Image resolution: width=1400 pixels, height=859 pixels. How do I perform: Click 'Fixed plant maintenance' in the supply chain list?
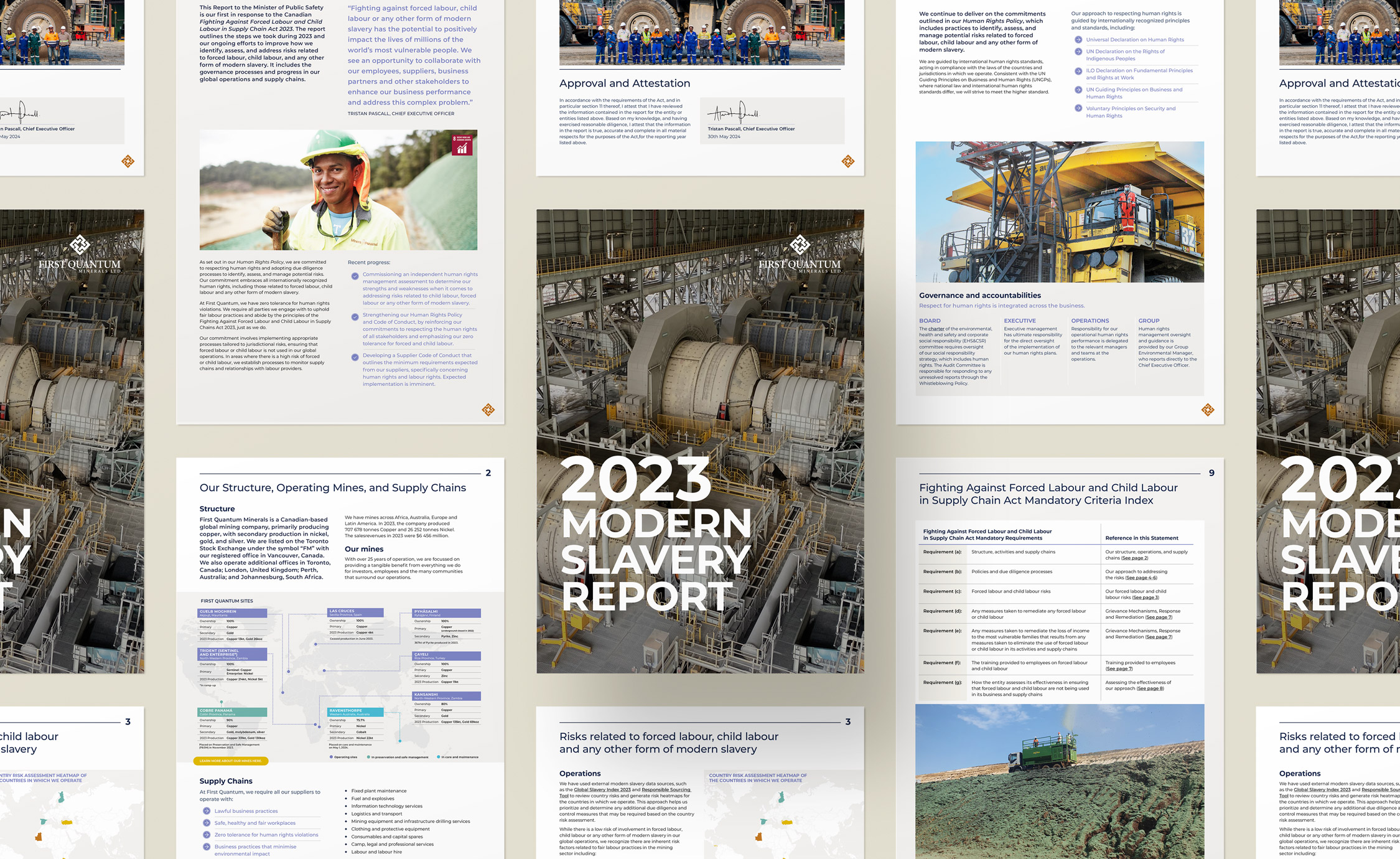[x=379, y=791]
